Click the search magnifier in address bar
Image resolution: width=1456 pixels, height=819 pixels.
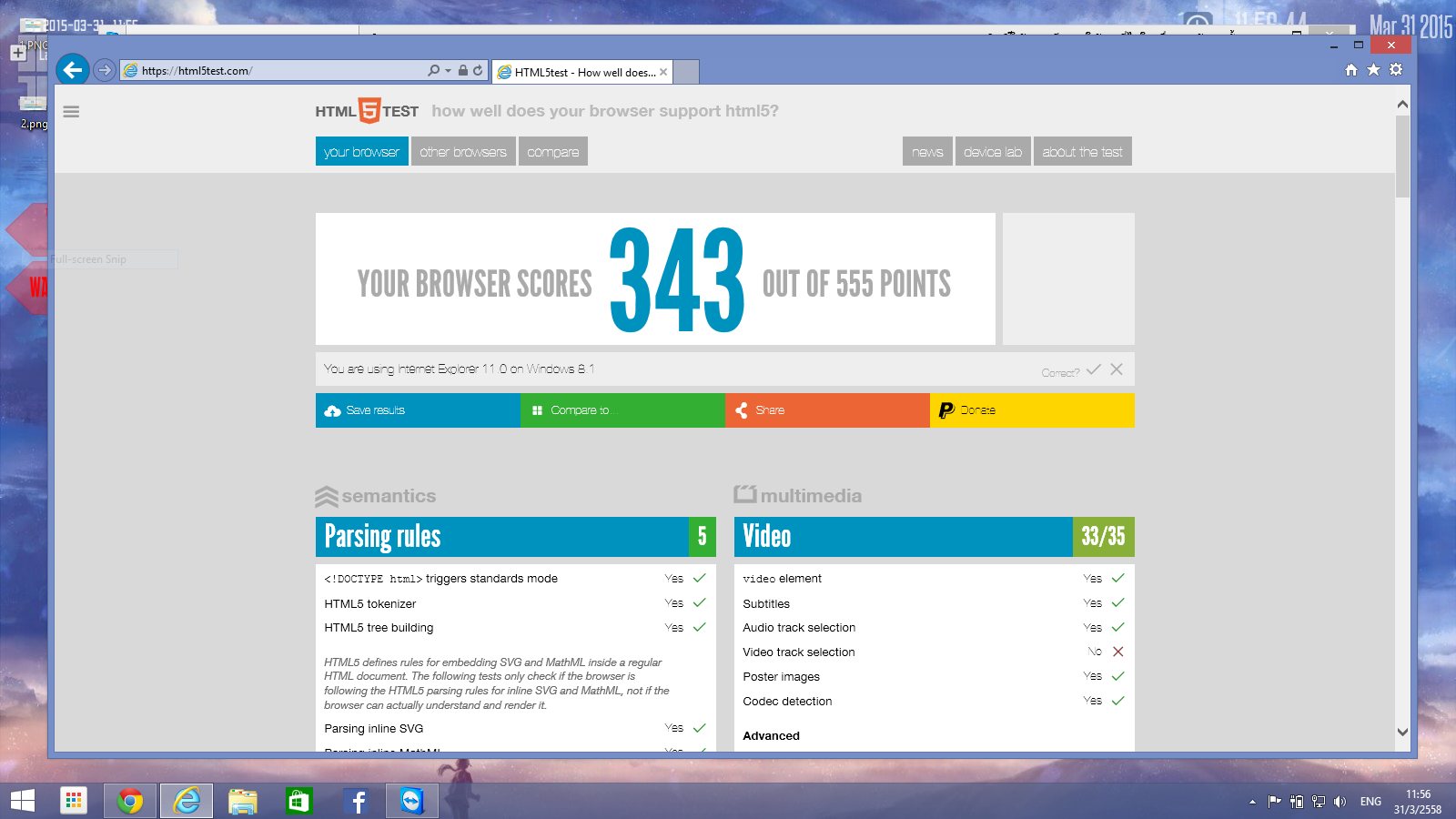tap(434, 70)
